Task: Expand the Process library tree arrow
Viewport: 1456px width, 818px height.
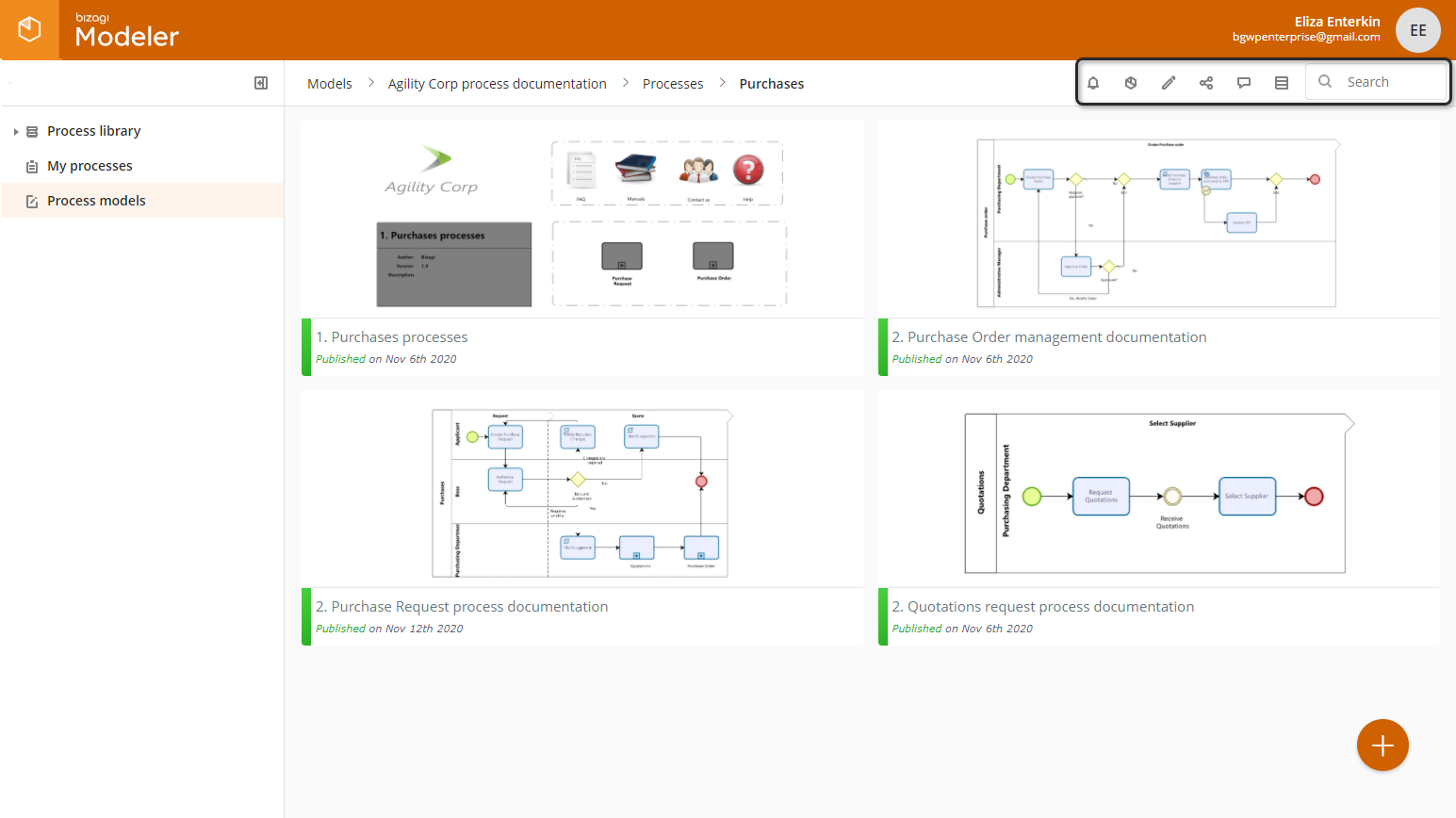Action: (16, 132)
